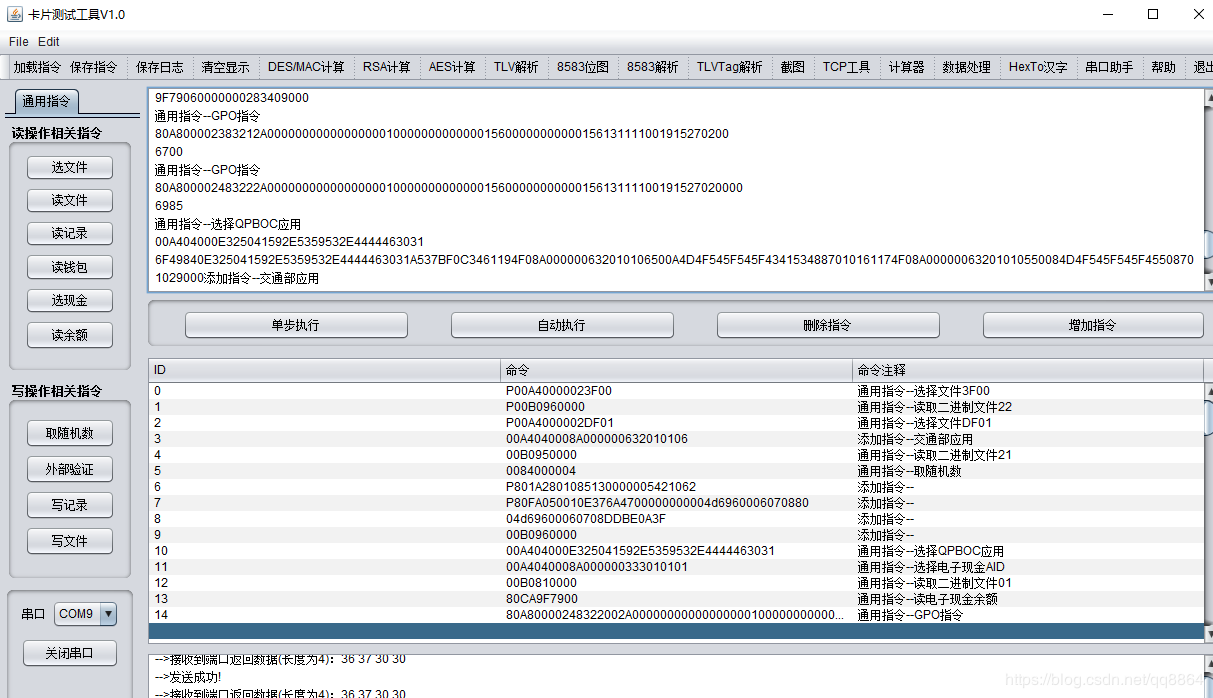Click 保存日志 toolbar button
1213x698 pixels.
[x=160, y=67]
